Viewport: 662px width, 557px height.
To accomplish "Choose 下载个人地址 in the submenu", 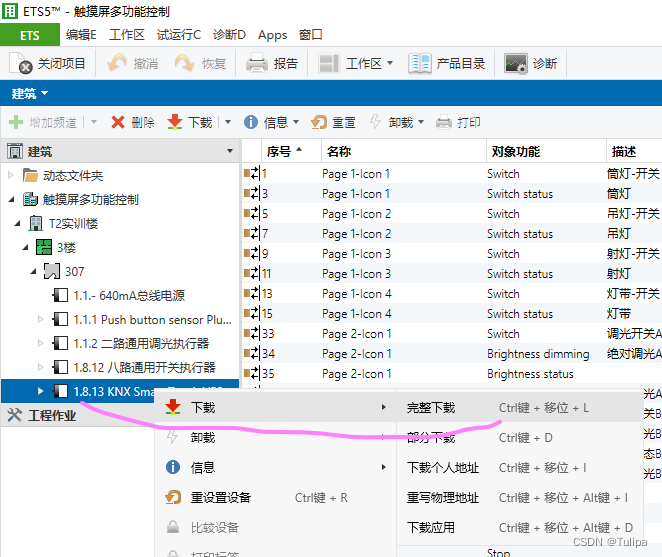I will point(520,467).
